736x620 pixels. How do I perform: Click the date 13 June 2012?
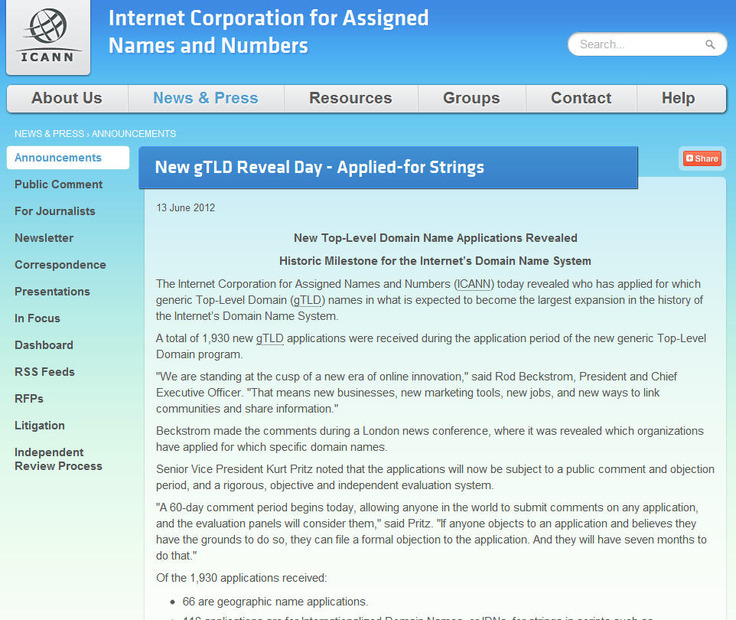185,208
